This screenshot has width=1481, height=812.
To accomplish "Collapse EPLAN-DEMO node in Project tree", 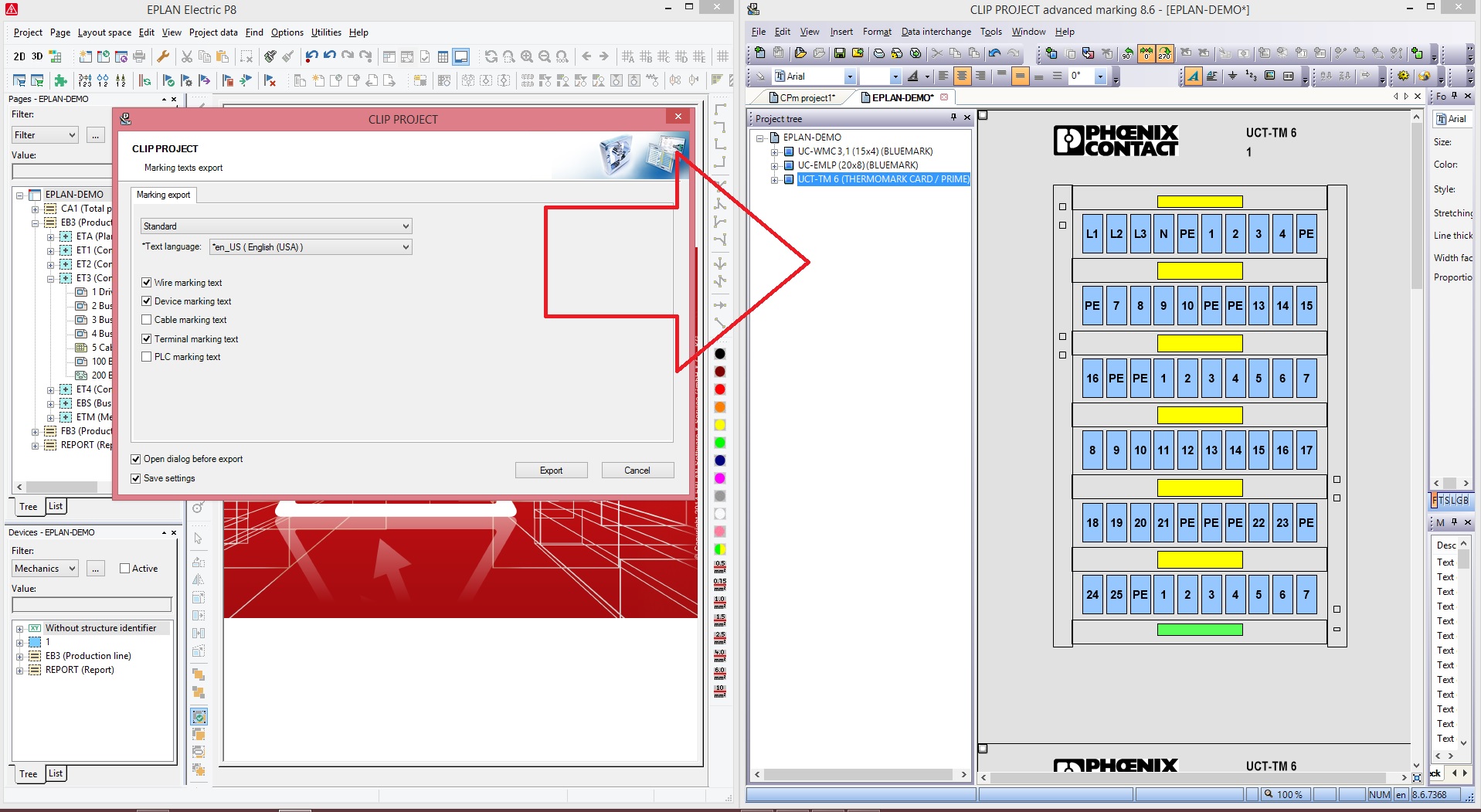I will [x=759, y=138].
